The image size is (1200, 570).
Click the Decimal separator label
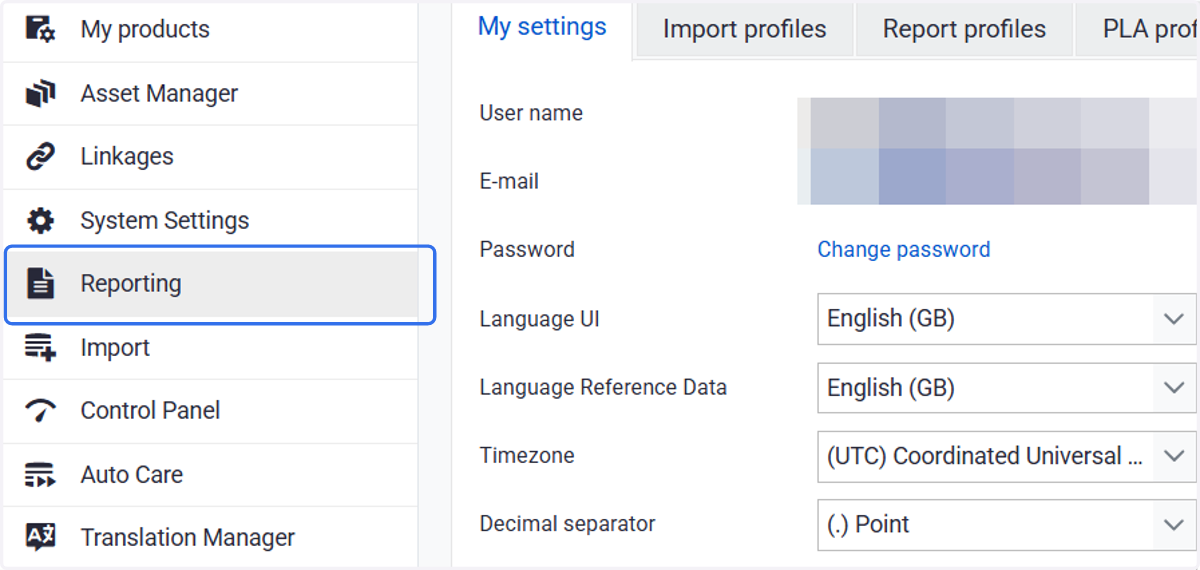[567, 524]
